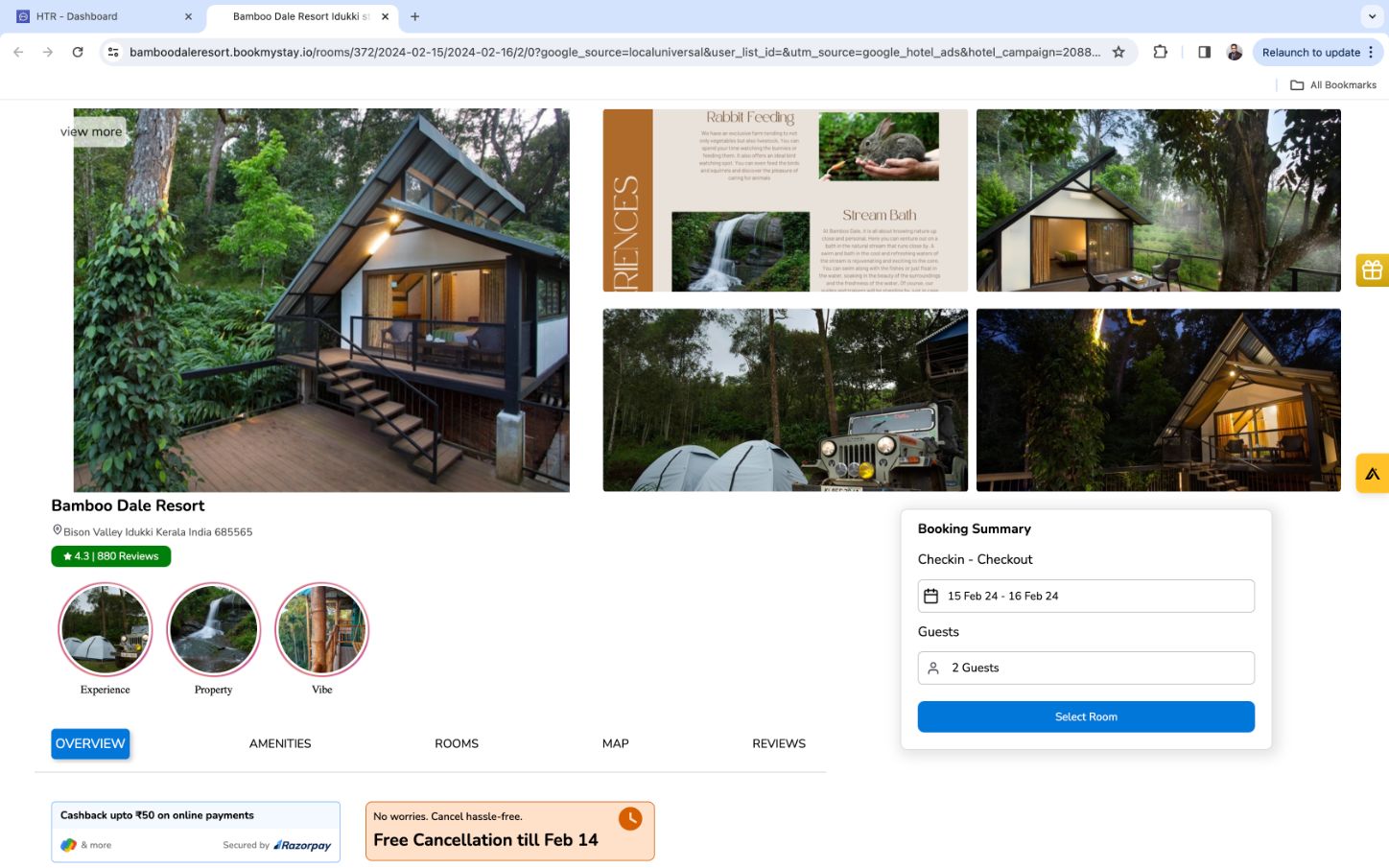The height and width of the screenshot is (868, 1389).
Task: Open the Rabbit Feeding experiences image
Action: point(786,200)
